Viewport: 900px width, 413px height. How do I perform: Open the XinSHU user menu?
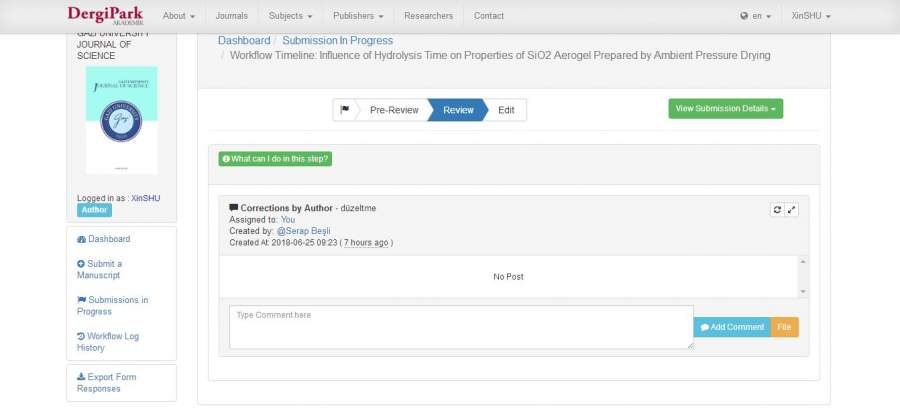[811, 16]
